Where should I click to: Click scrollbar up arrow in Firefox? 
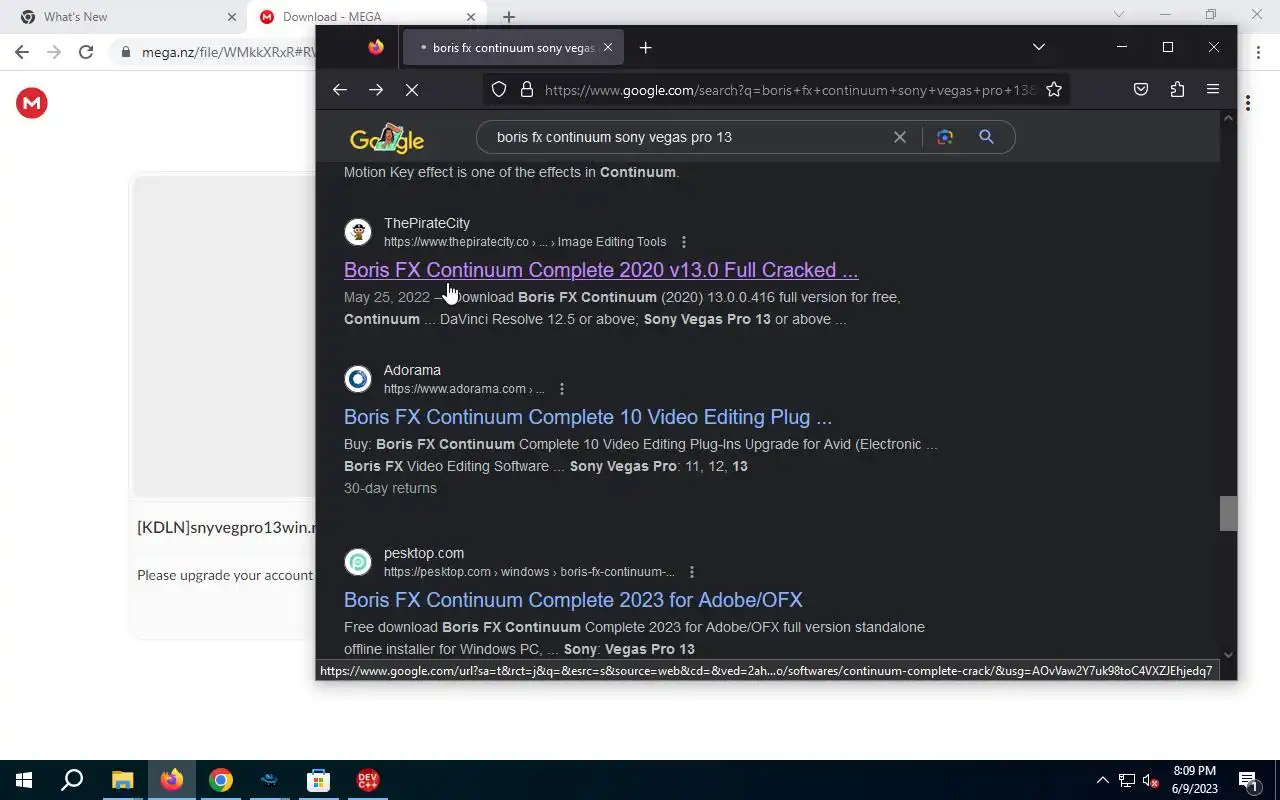coord(1228,118)
